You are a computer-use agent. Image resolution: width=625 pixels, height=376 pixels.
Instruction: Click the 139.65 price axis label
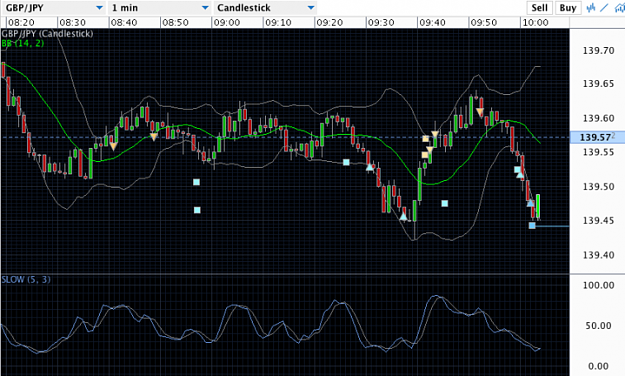[x=598, y=84]
